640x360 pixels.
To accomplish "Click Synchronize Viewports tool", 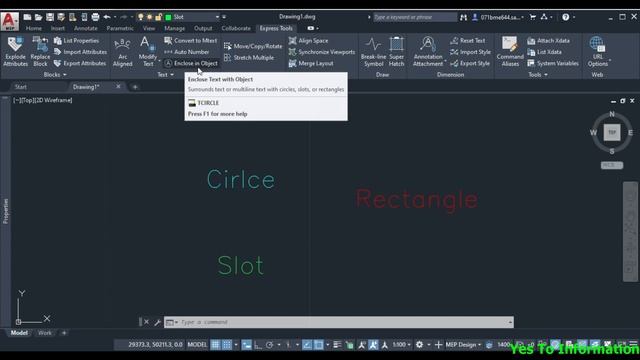I will pyautogui.click(x=322, y=52).
